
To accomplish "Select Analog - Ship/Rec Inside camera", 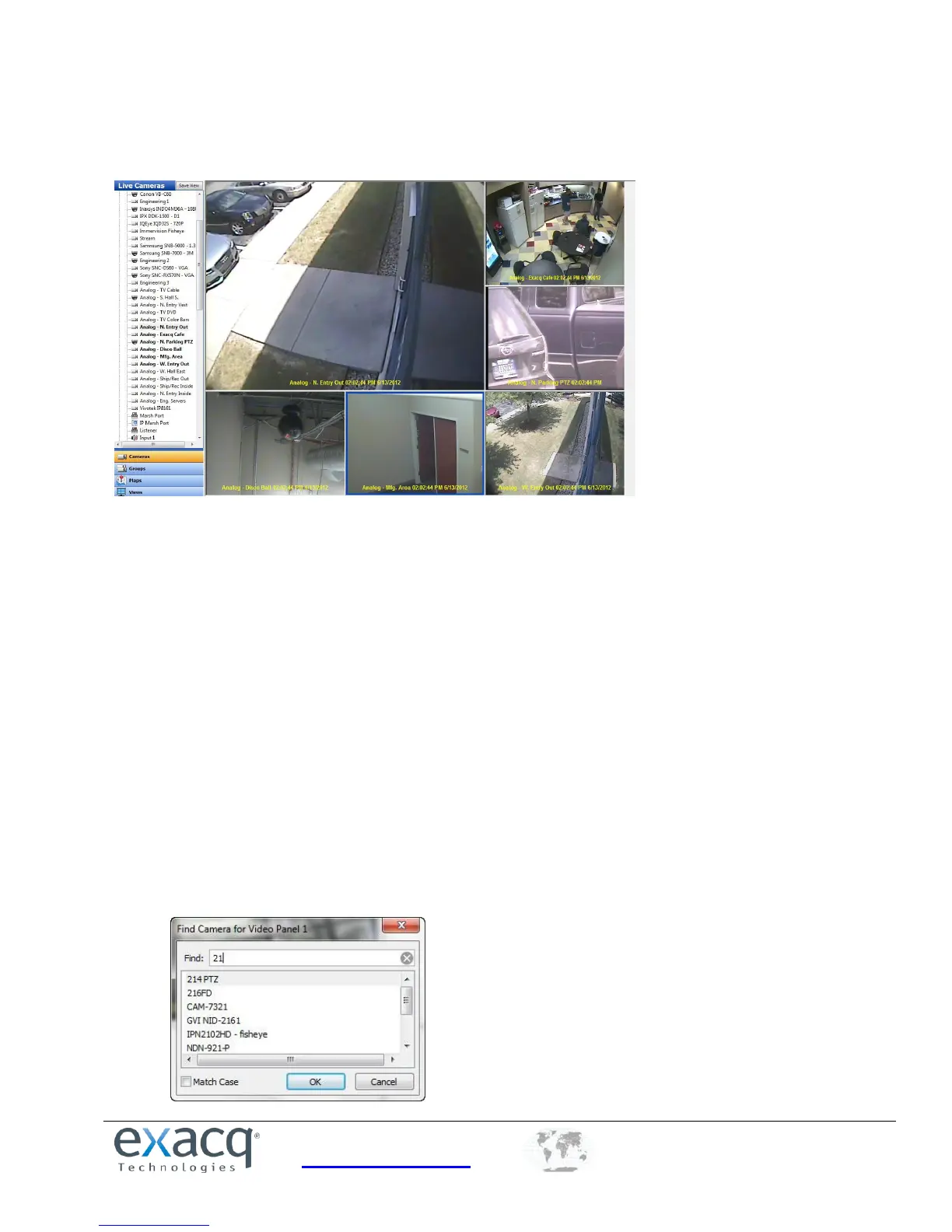I will click(x=166, y=387).
